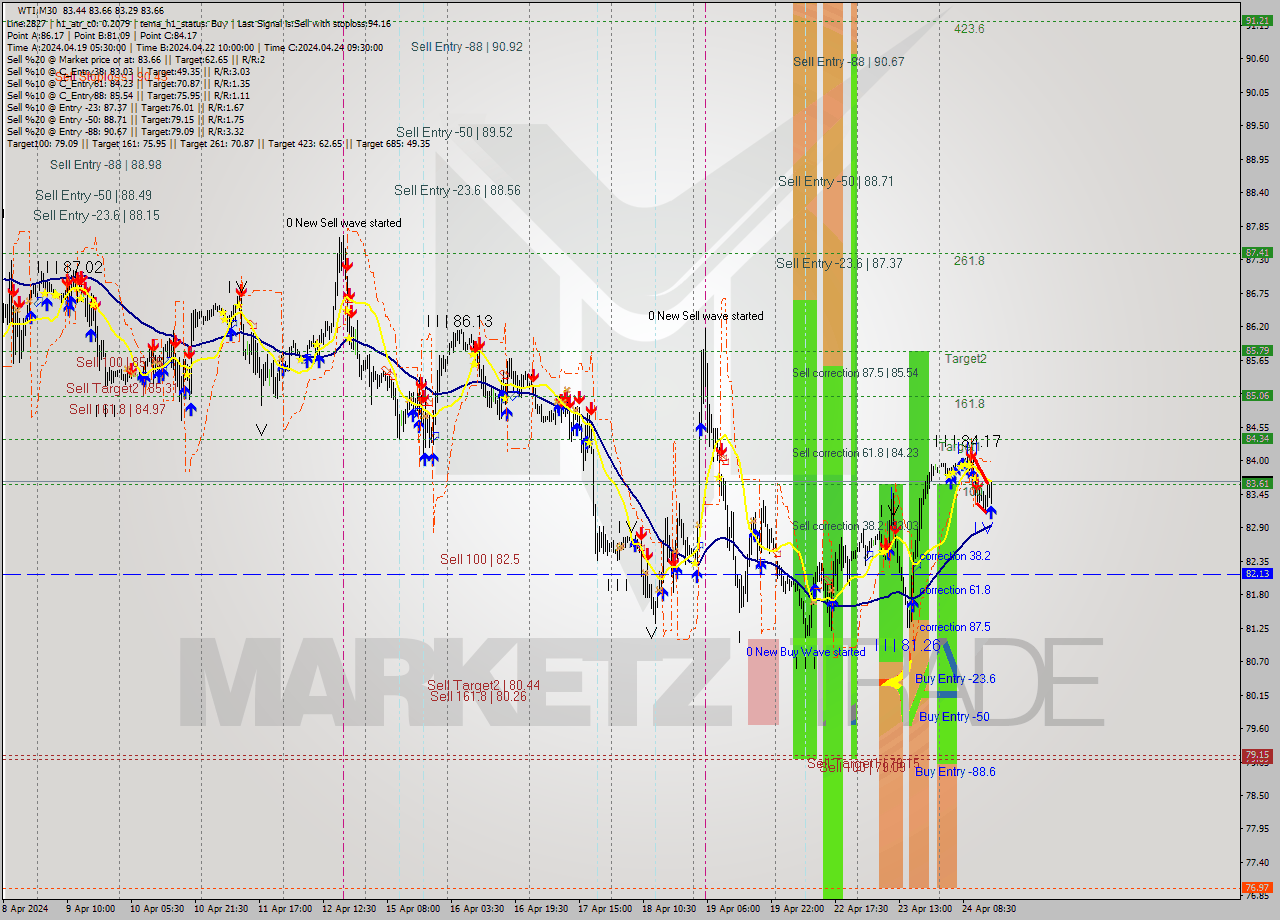Click the 'I I I 84.17' swing label
The height and width of the screenshot is (920, 1280).
point(968,441)
